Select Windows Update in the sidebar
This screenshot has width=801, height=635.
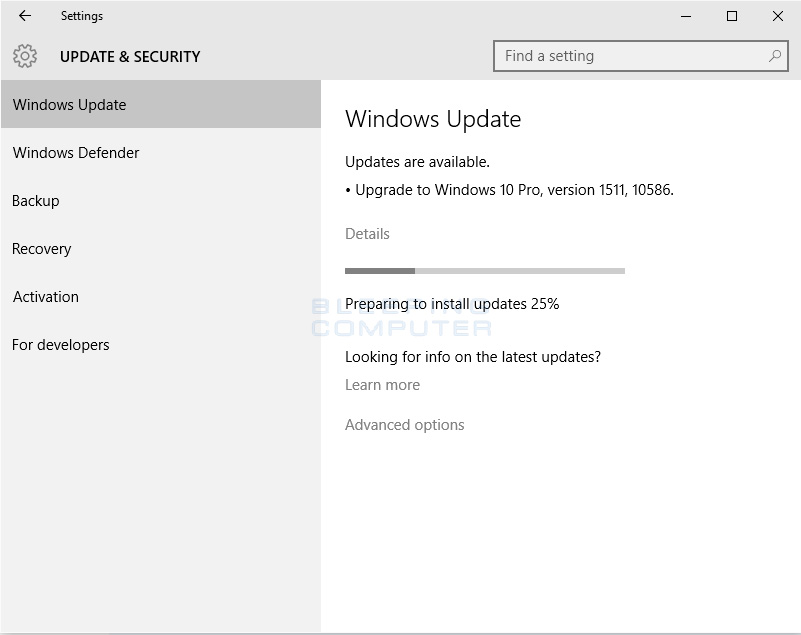pyautogui.click(x=69, y=104)
